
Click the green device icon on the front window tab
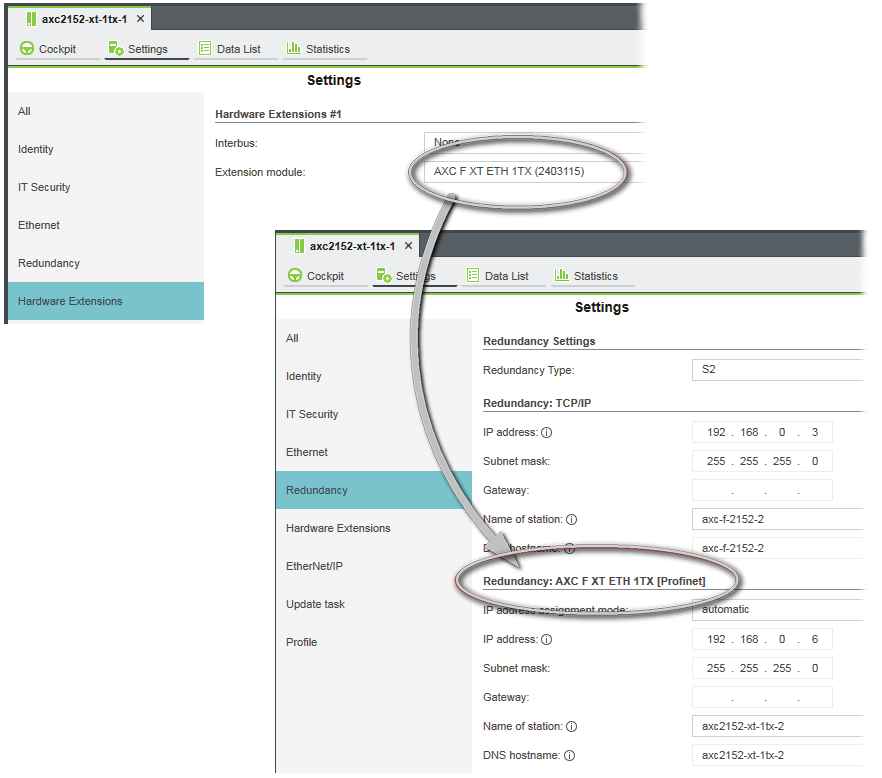tap(299, 246)
